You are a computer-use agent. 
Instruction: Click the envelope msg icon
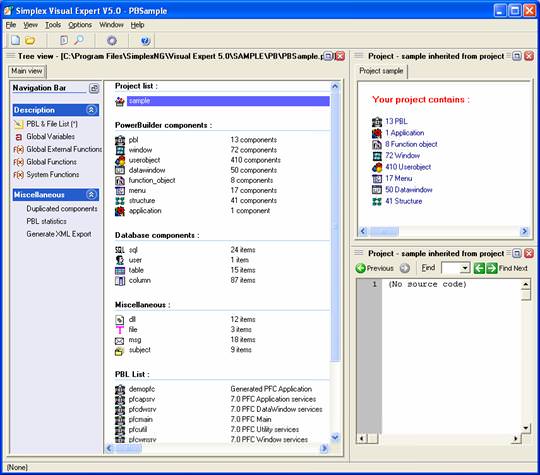click(x=120, y=341)
